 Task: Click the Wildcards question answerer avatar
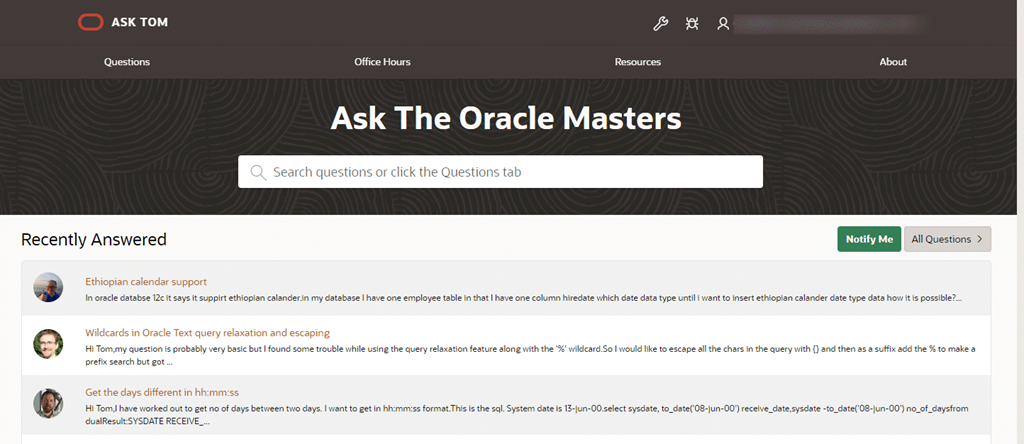[x=47, y=344]
